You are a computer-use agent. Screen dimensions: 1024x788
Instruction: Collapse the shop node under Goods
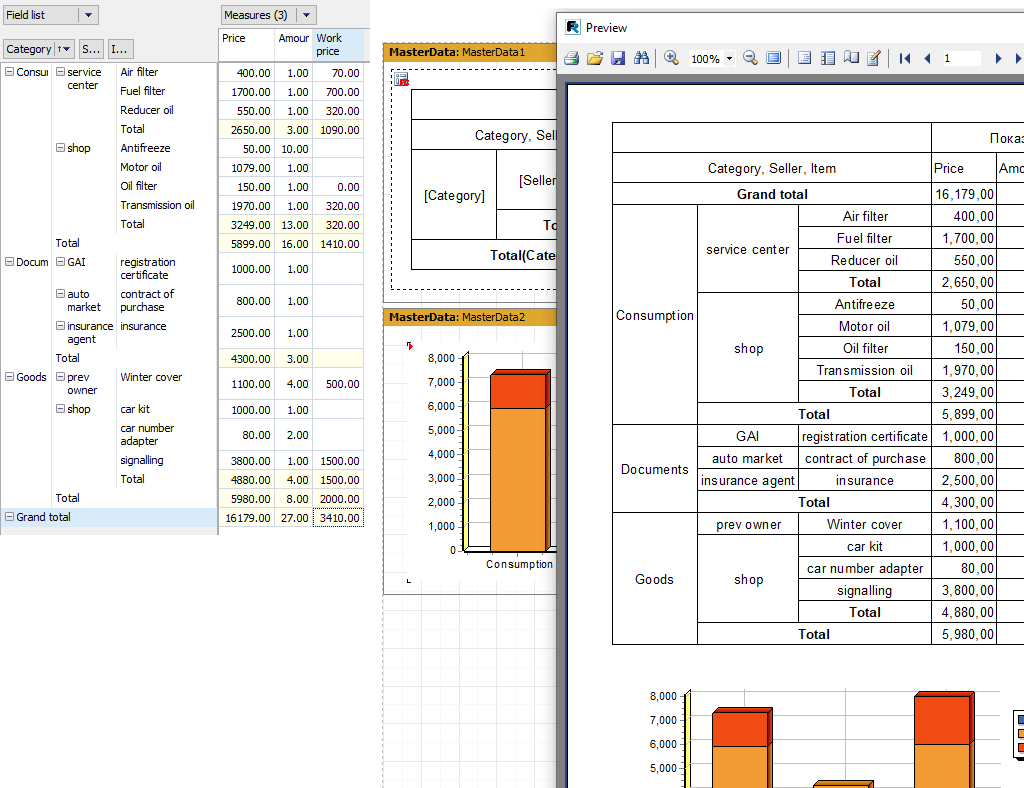[x=60, y=409]
